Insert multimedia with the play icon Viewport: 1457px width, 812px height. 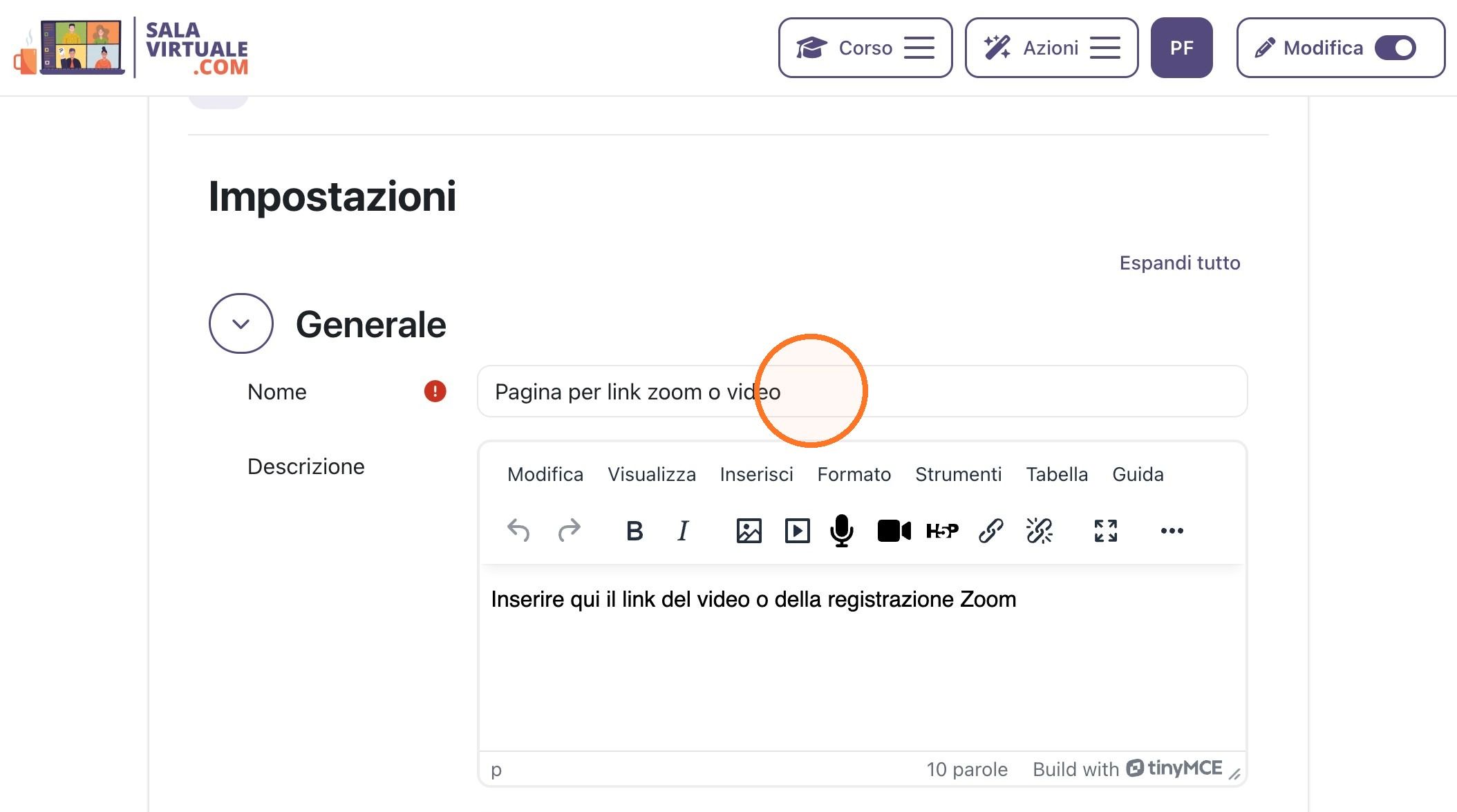point(797,531)
